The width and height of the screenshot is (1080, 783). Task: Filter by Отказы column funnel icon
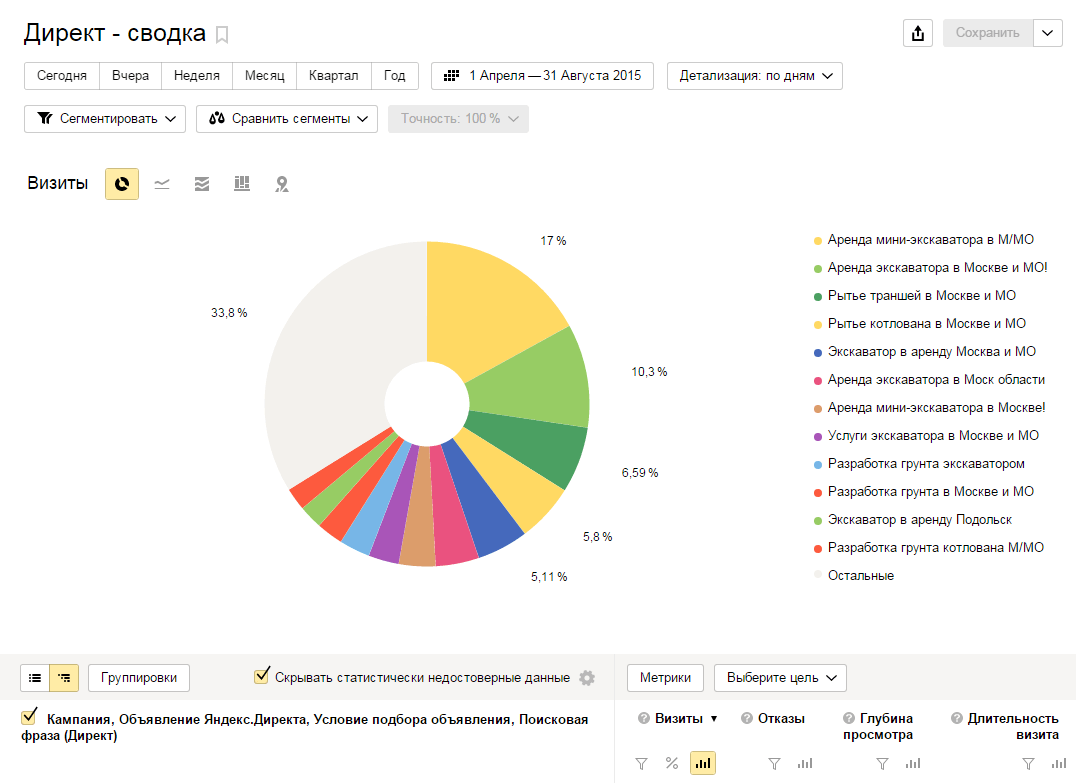pos(774,763)
